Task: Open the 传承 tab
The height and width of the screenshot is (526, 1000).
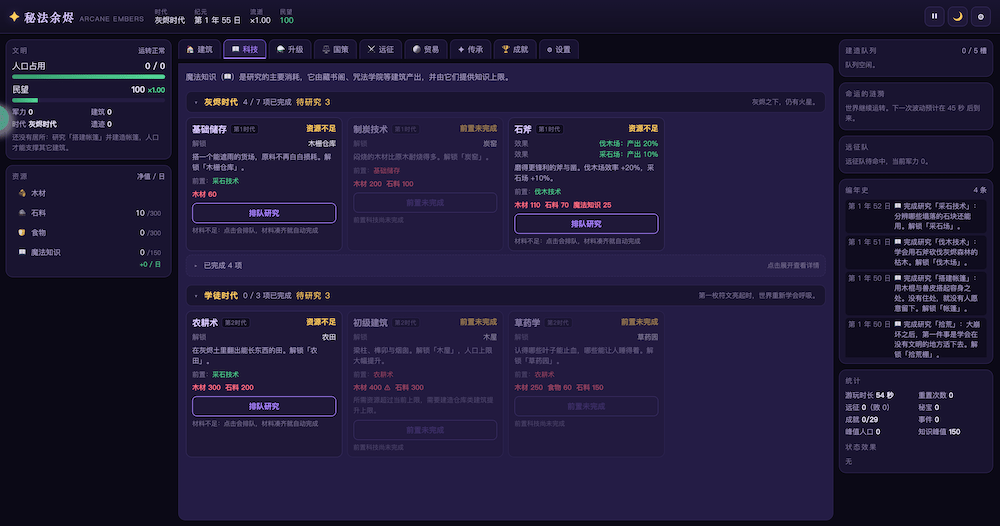Action: pyautogui.click(x=471, y=49)
